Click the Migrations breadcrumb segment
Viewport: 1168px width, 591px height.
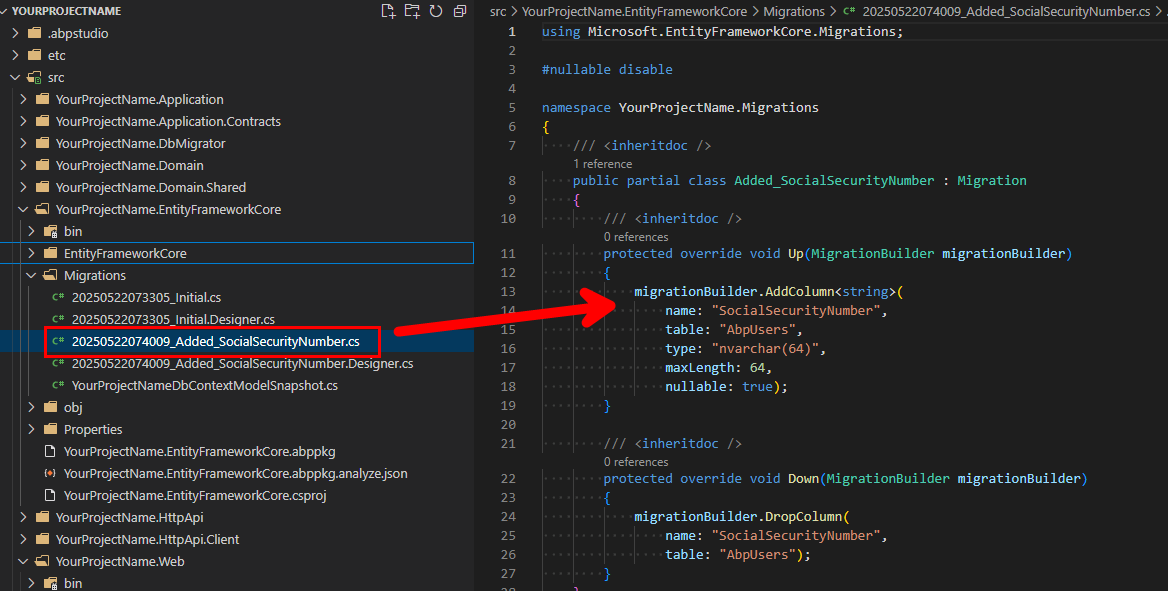pyautogui.click(x=794, y=11)
